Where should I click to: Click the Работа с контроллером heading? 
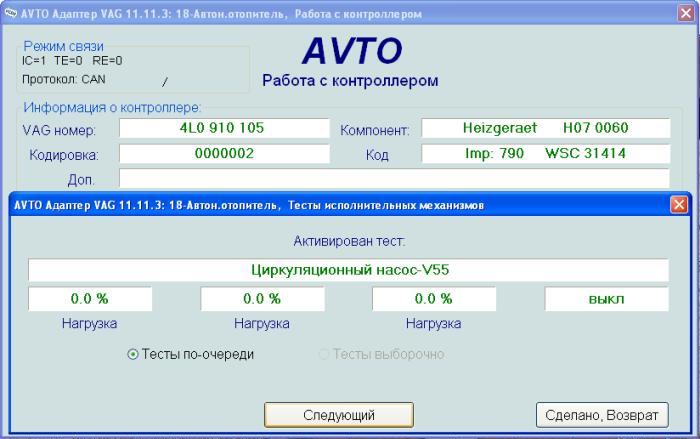pyautogui.click(x=350, y=81)
